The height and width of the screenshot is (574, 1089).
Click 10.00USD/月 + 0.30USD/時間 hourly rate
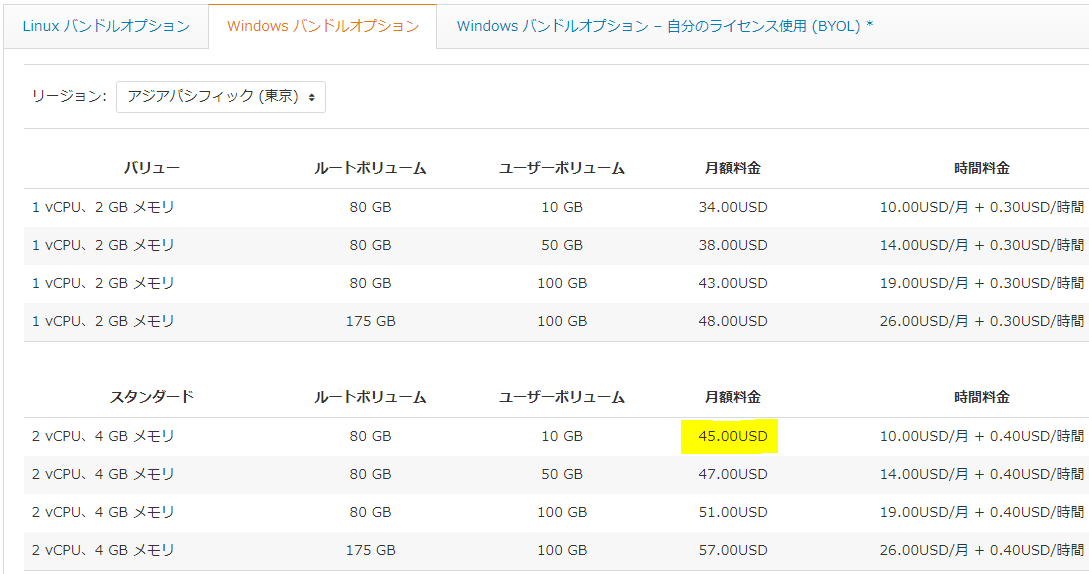(981, 207)
